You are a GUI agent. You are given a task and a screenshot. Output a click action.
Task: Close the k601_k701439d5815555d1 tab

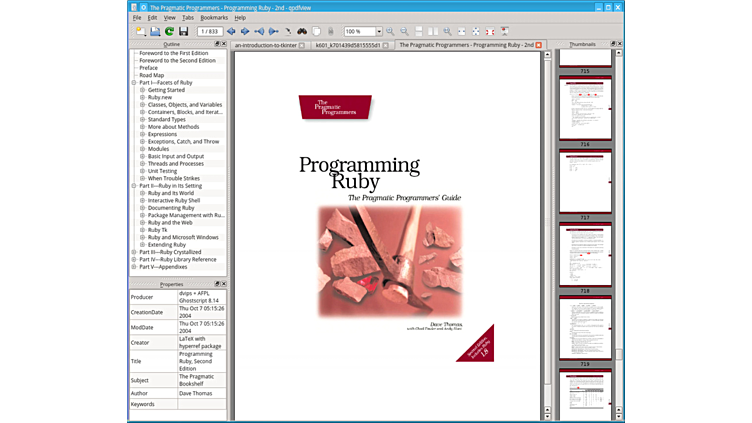pyautogui.click(x=386, y=46)
